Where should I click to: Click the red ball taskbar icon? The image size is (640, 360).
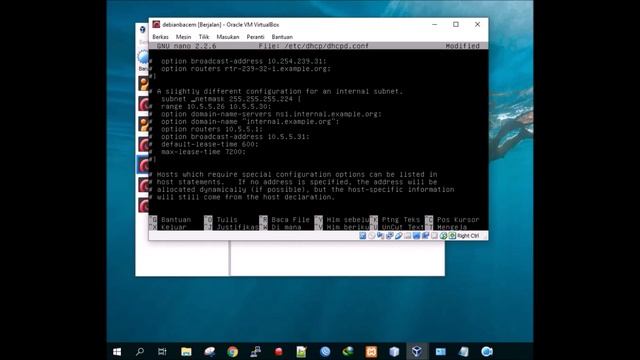point(279,351)
